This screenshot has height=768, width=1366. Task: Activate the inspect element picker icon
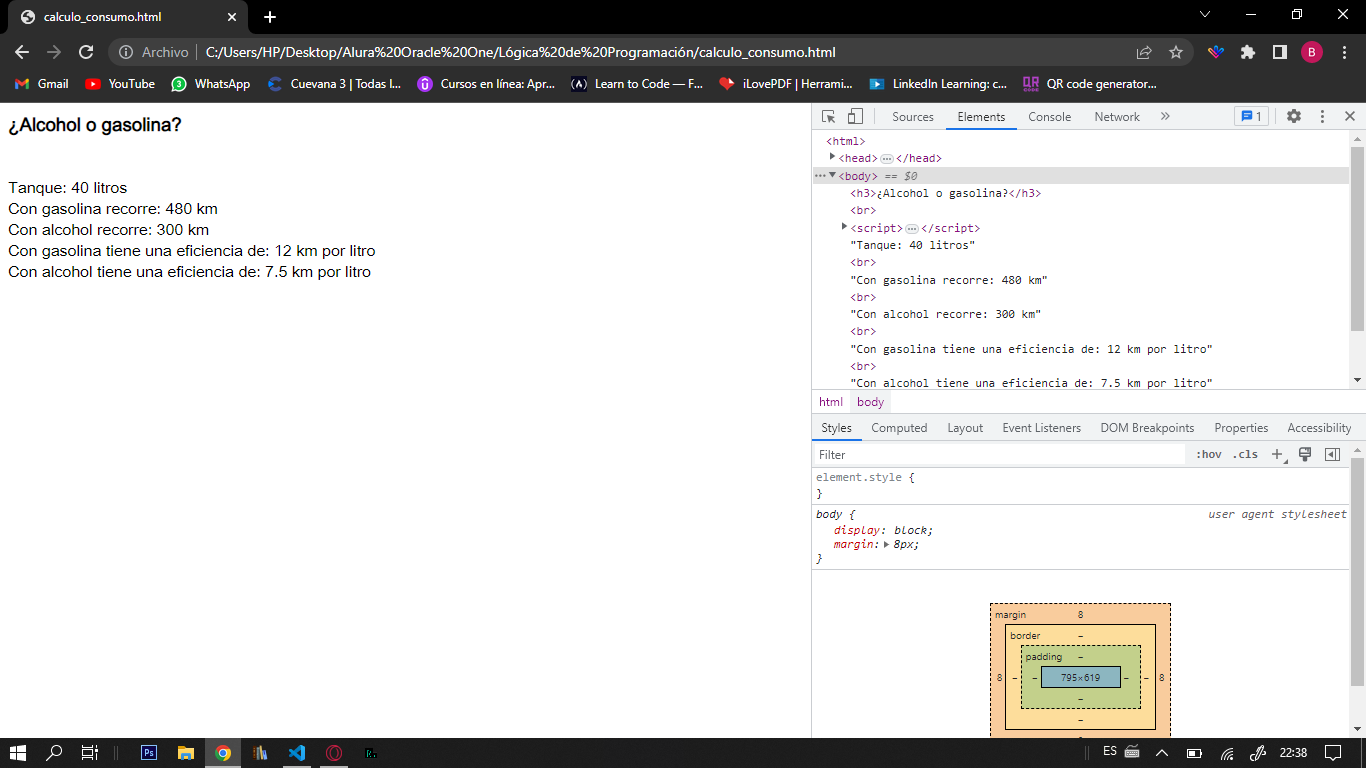(x=829, y=117)
